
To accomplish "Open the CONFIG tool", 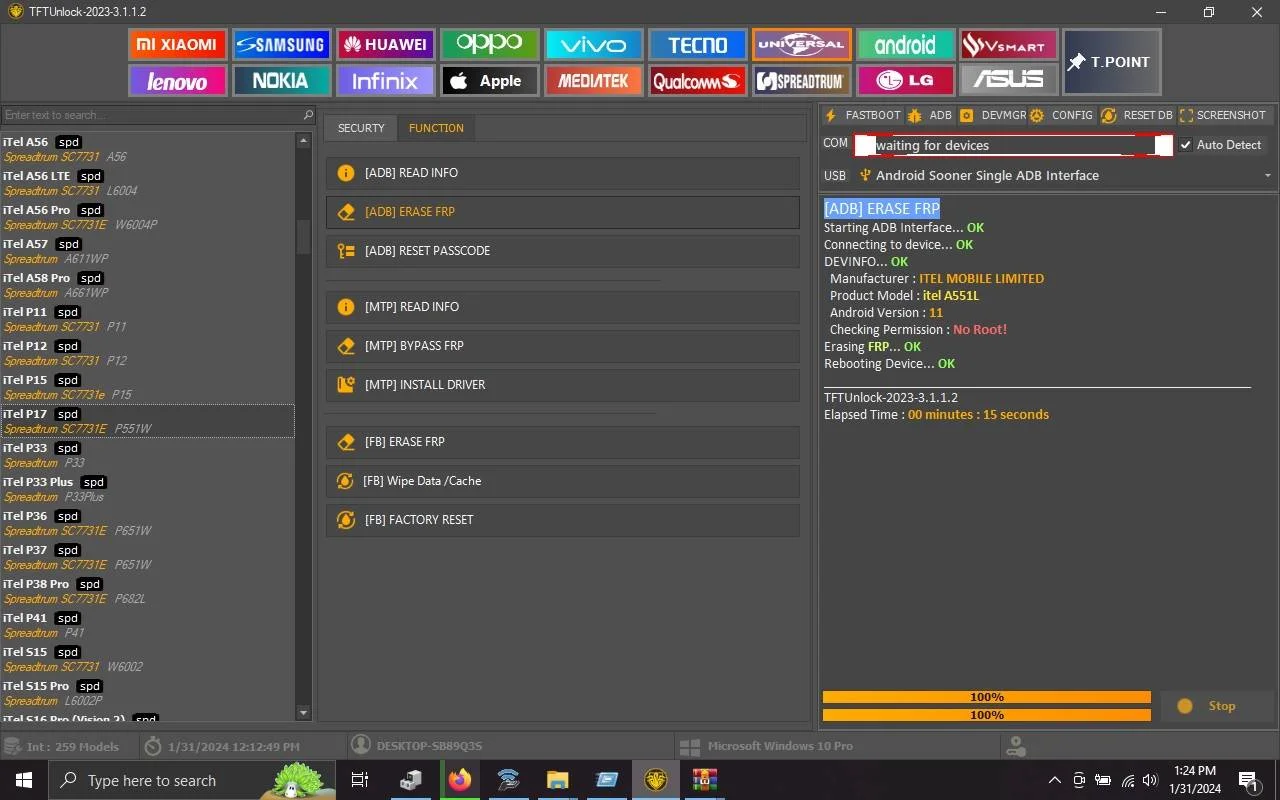I will tap(1061, 115).
